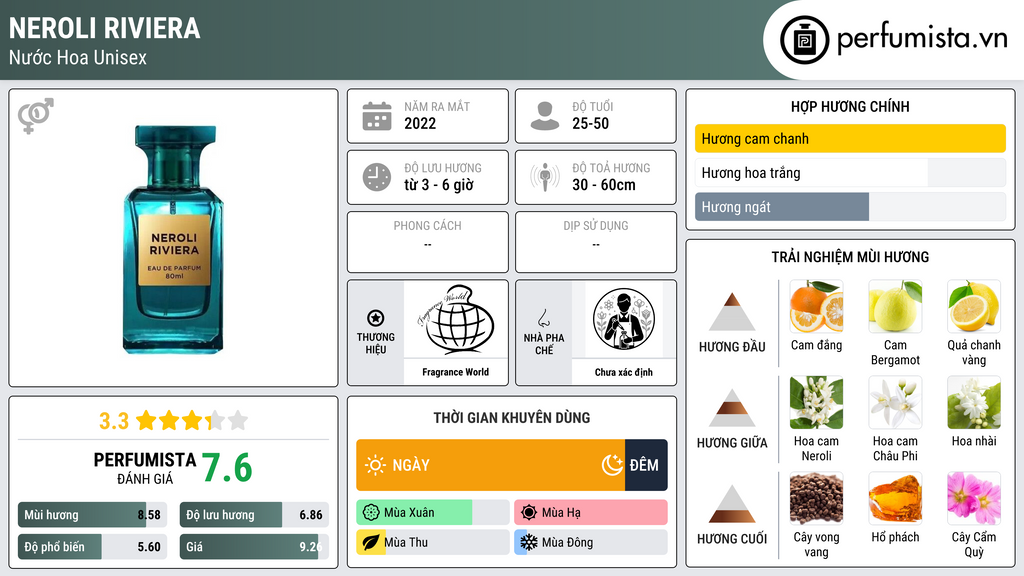Image resolution: width=1024 pixels, height=576 pixels.
Task: Click the Hương giữa pyramid icon
Action: pyautogui.click(x=732, y=408)
